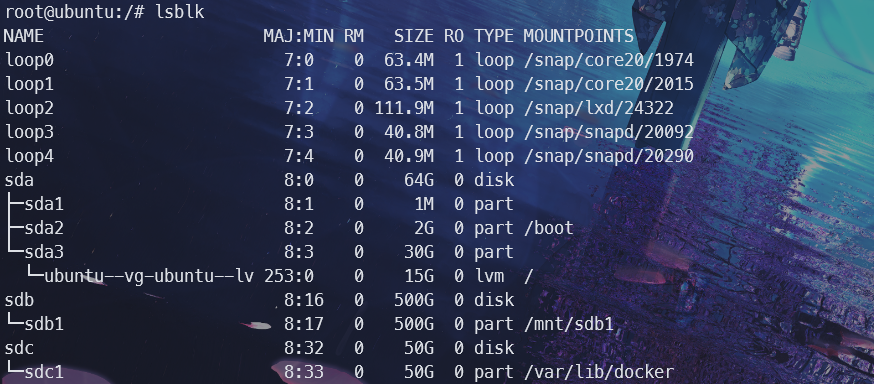Screen dimensions: 874x384
Task: Click the '/boot' mount point
Action: pos(548,228)
